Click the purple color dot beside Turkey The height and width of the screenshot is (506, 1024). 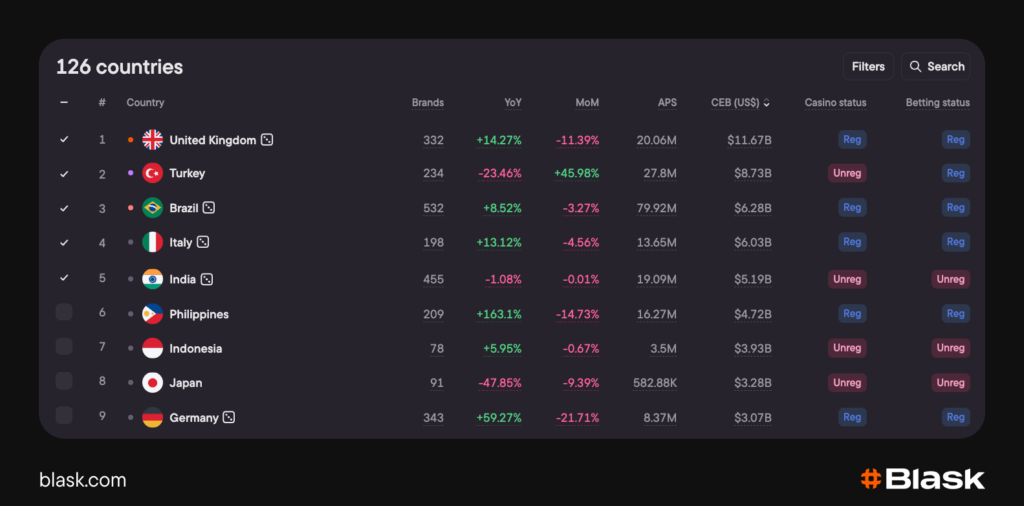[x=131, y=173]
